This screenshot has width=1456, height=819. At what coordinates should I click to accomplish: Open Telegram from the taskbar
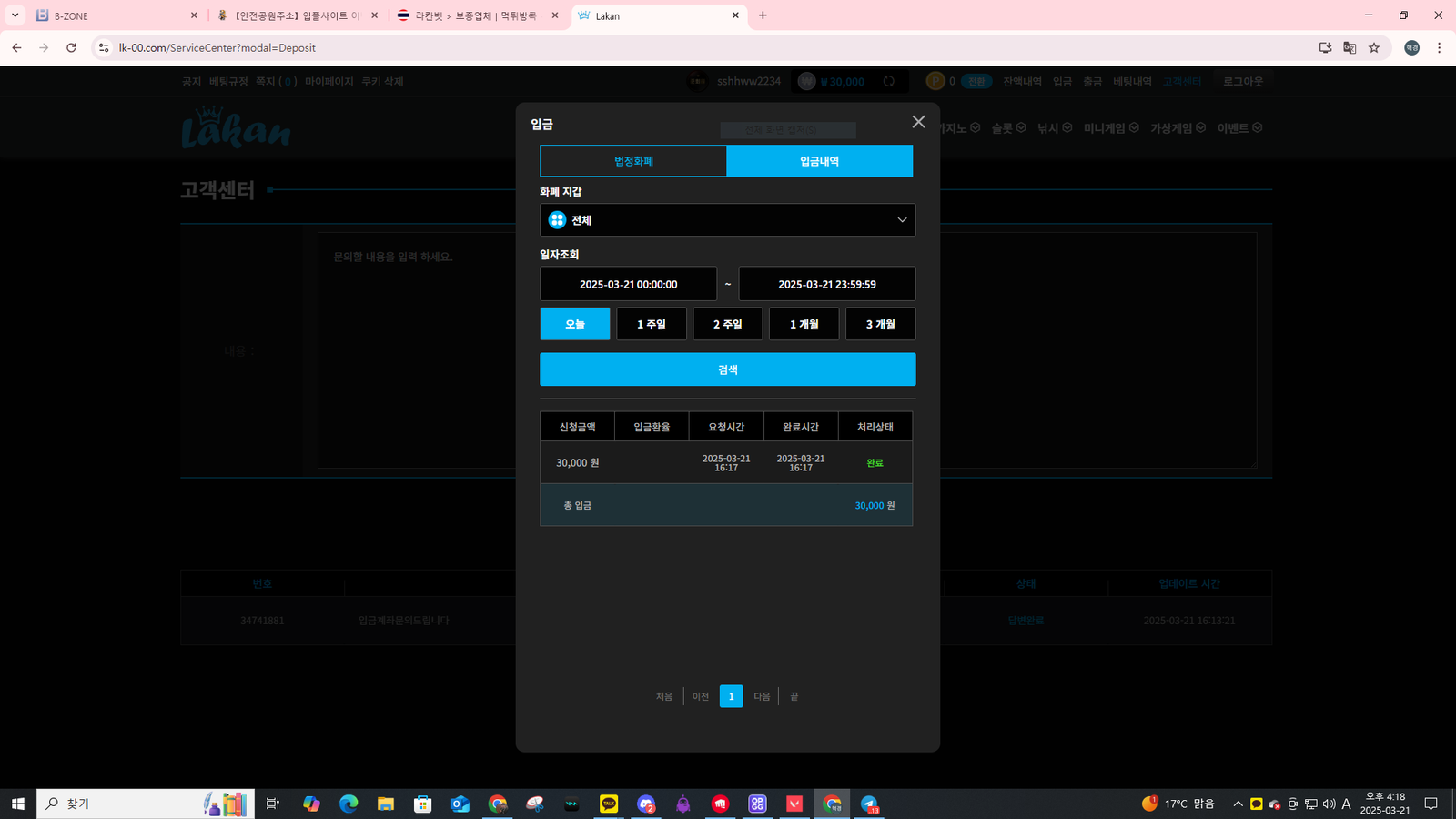point(869,804)
